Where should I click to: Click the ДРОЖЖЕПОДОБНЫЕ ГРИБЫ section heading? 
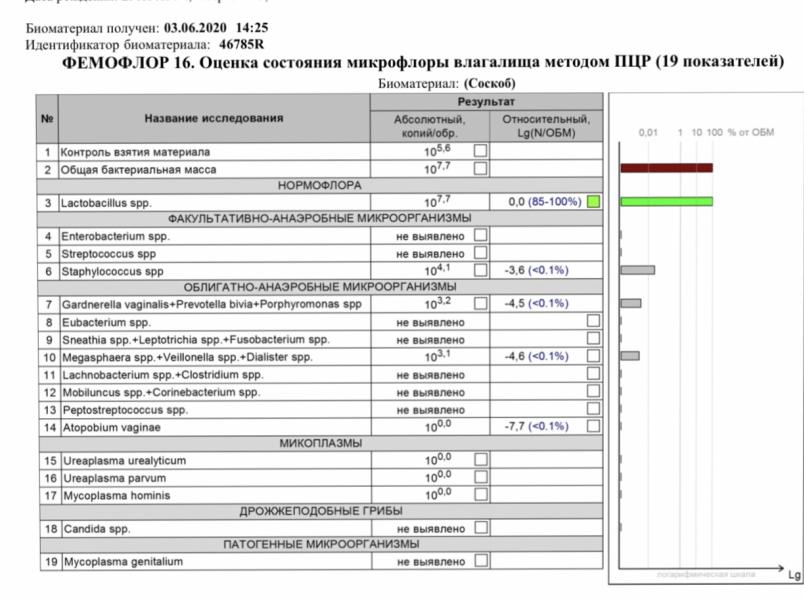pos(321,511)
